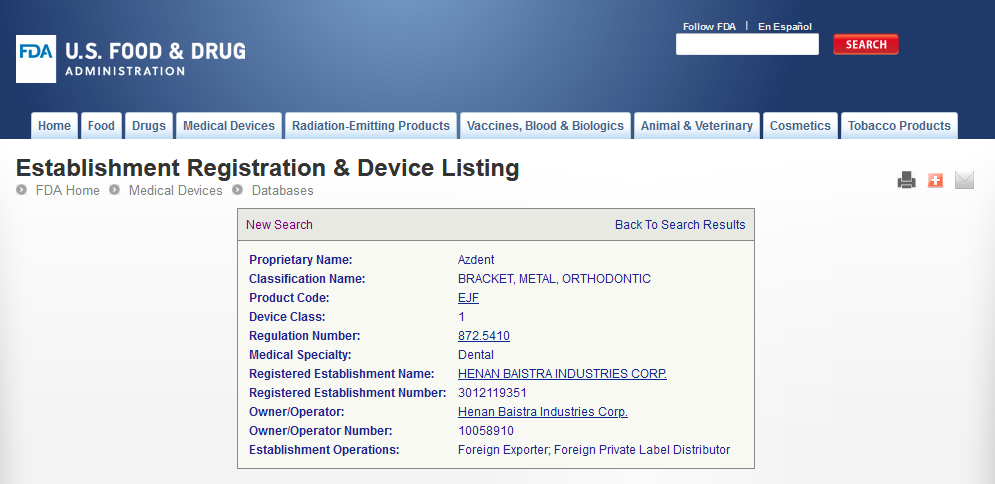
Task: Click owner/operator number 10058910
Action: pyautogui.click(x=486, y=431)
